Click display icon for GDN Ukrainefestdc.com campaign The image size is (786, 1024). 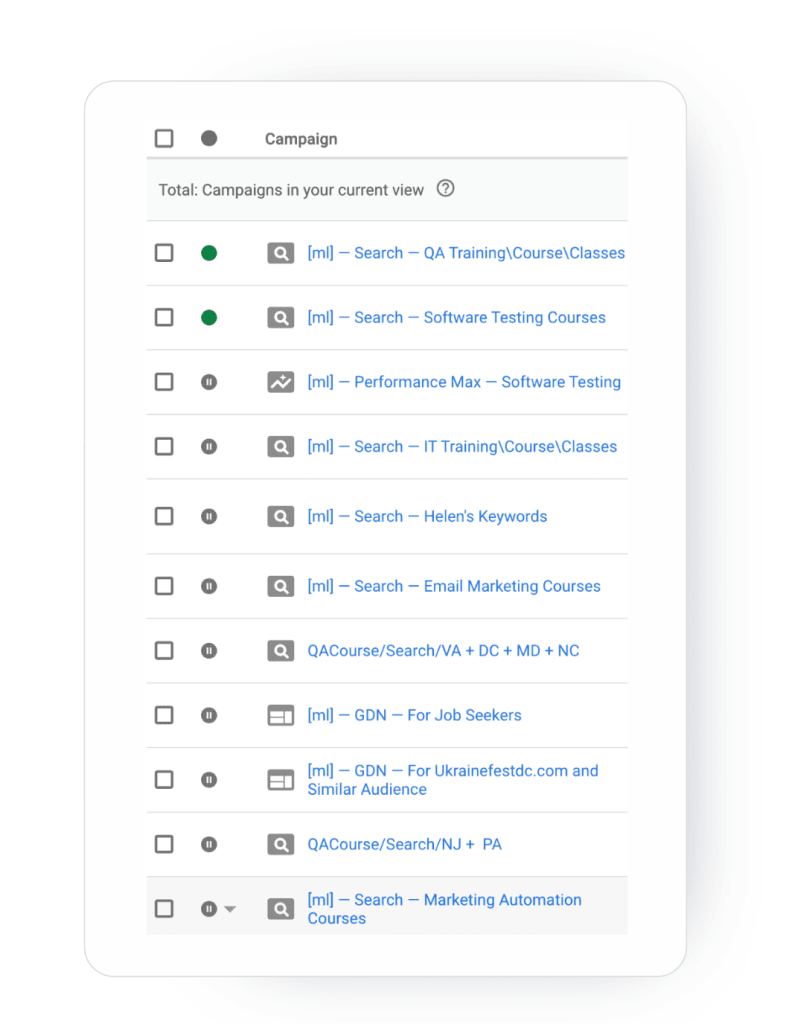pos(281,780)
